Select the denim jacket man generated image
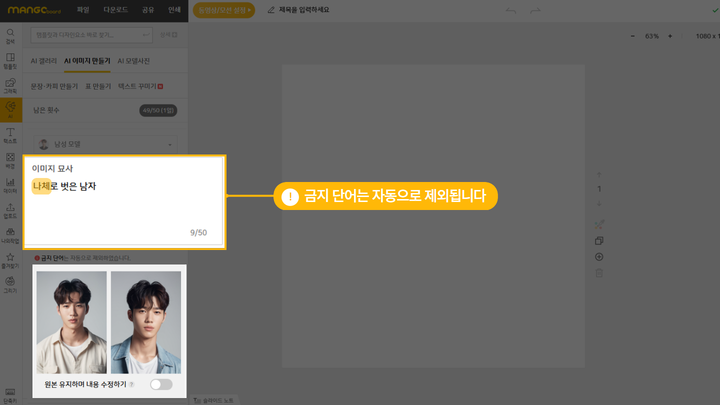 coord(146,322)
